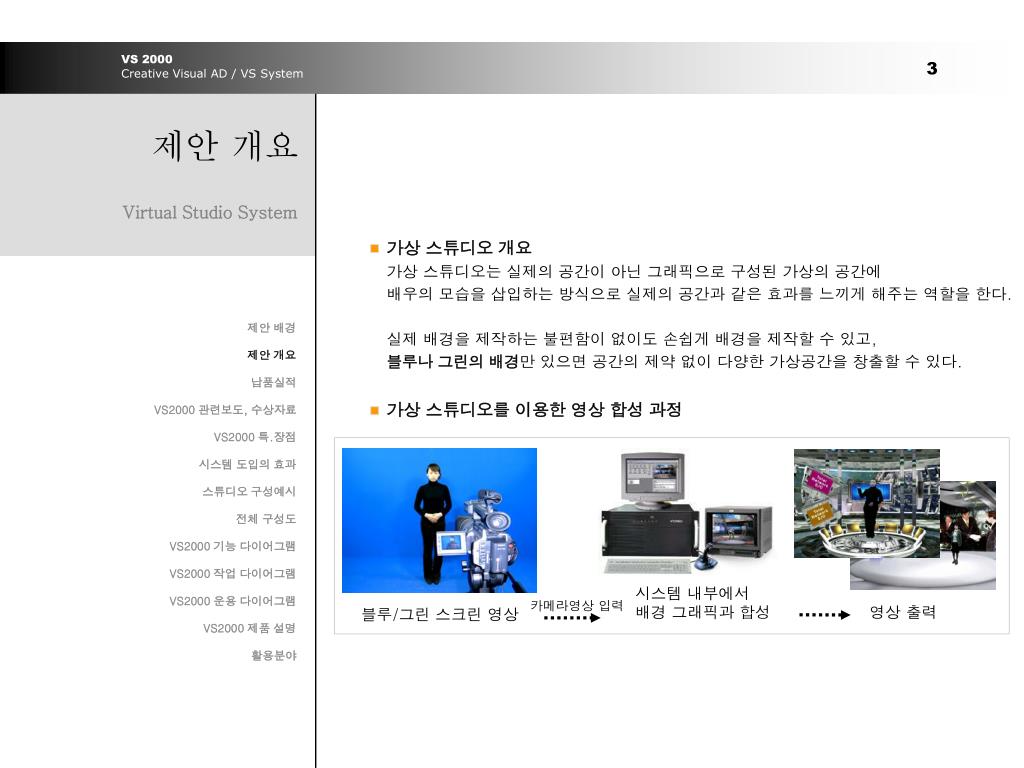The height and width of the screenshot is (768, 1024).
Task: Select 스튜디오 구성예시 in the sidebar
Action: pyautogui.click(x=249, y=491)
